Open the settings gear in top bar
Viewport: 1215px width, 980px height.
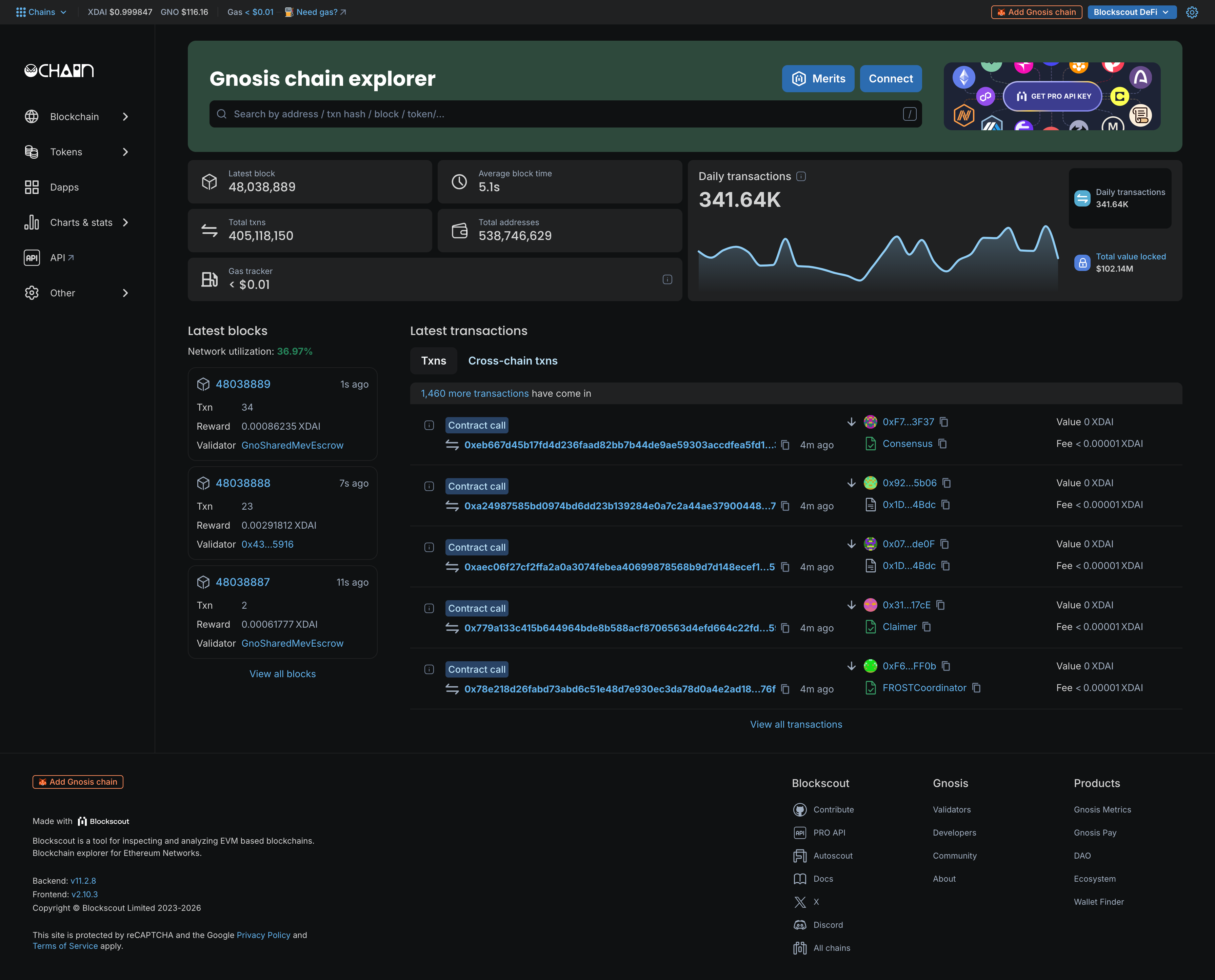pyautogui.click(x=1192, y=12)
